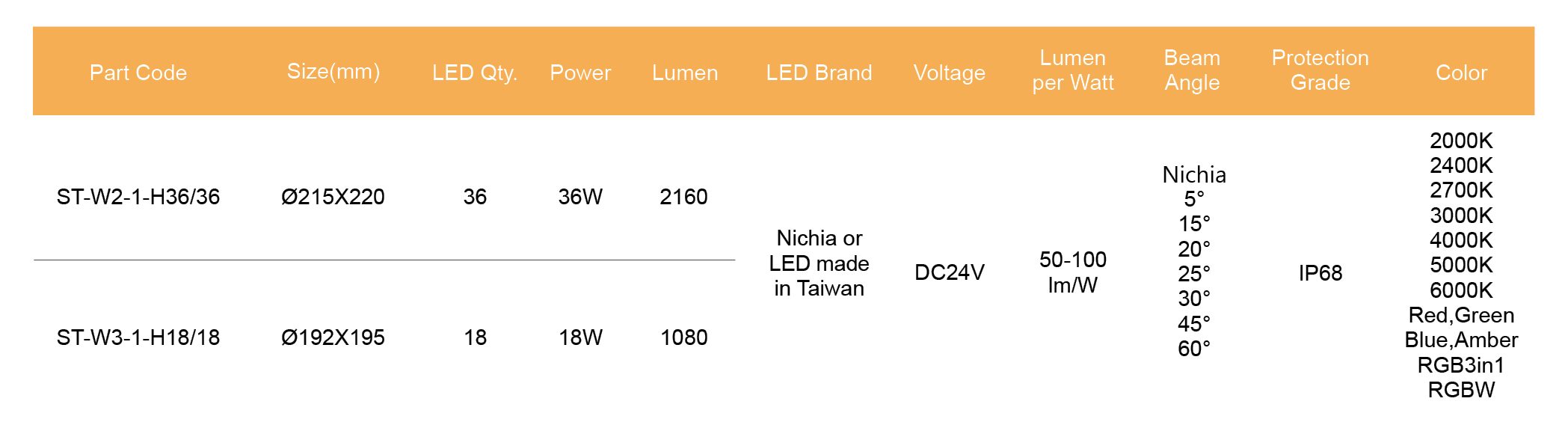Viewport: 1568px width, 428px height.
Task: Select the Ø192X195 size cell
Action: 333,337
